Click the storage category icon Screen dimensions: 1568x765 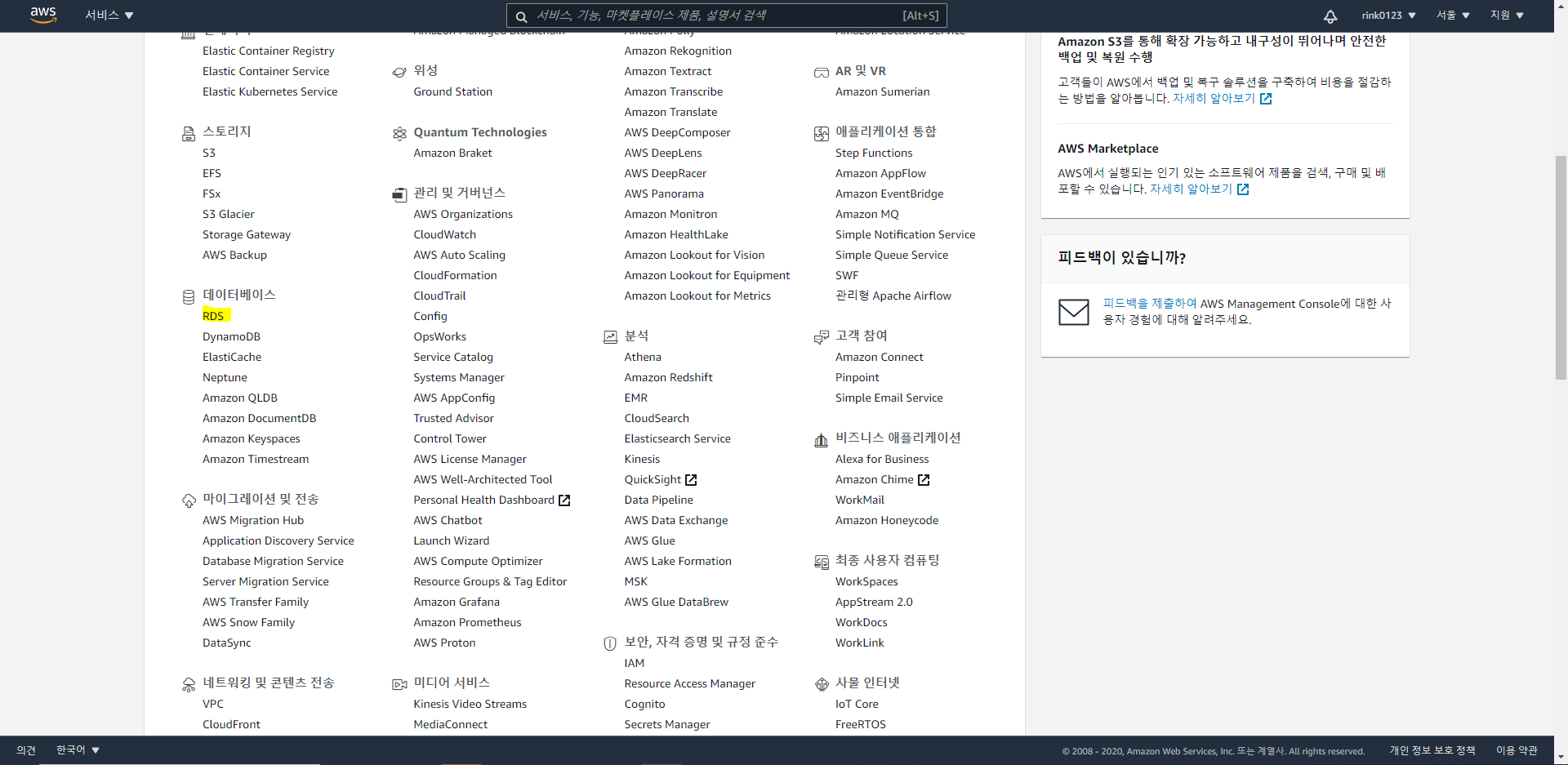tap(189, 133)
